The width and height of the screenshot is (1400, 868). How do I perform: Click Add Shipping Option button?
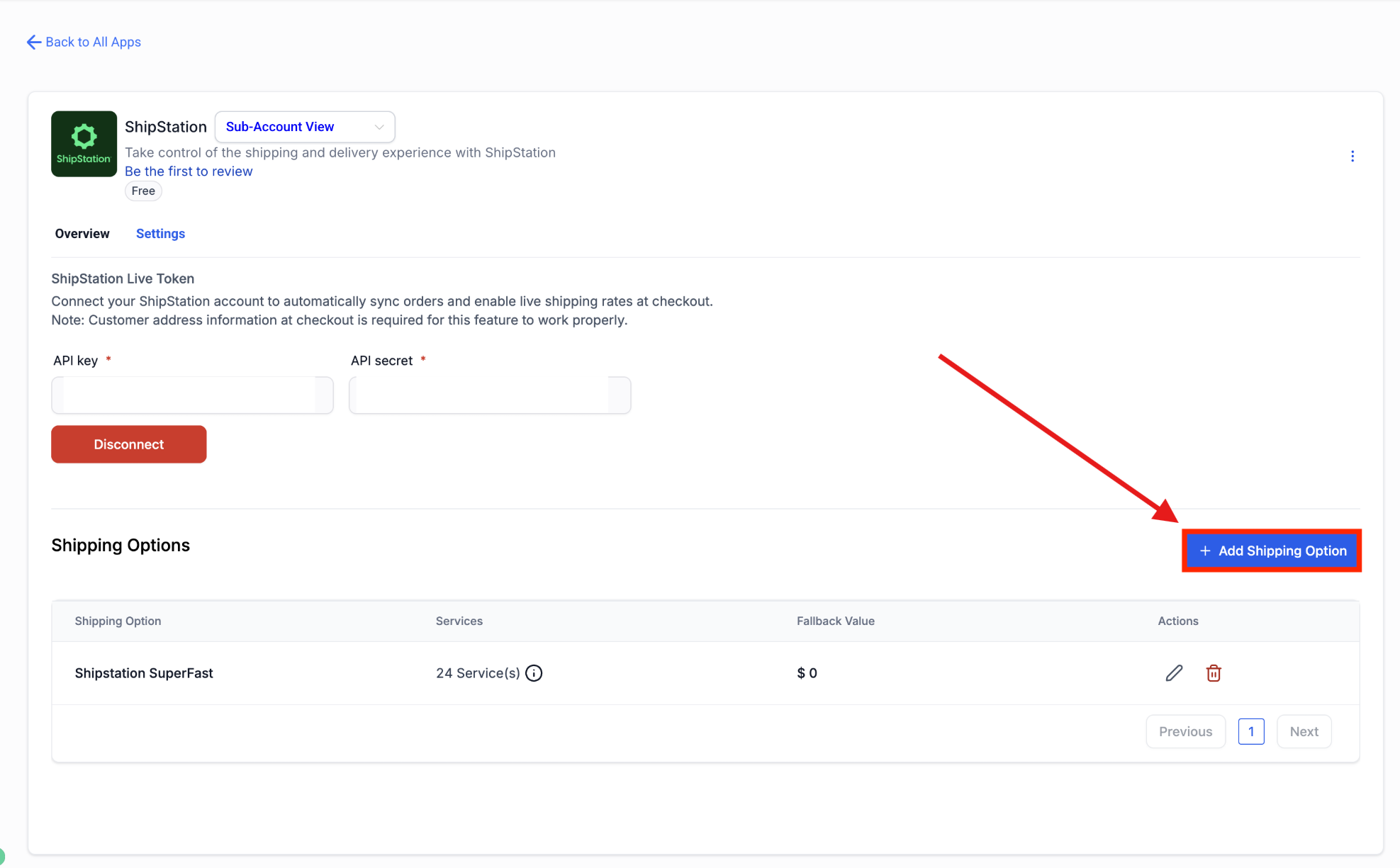[x=1272, y=551]
